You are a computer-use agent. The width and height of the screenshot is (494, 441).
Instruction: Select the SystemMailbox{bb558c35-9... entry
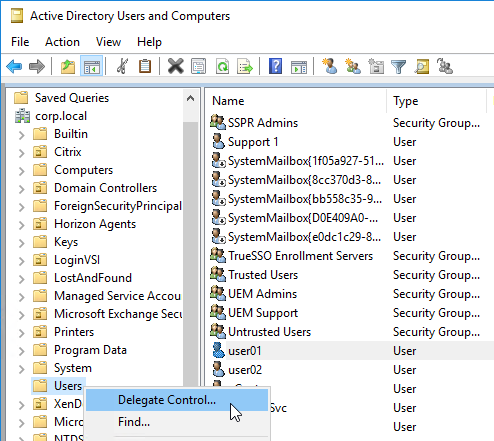[x=305, y=199]
